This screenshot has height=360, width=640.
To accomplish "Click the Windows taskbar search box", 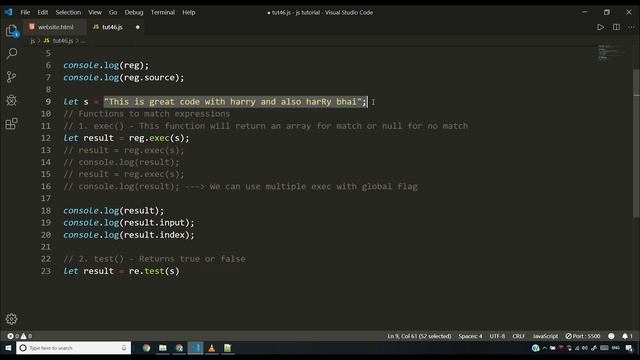I will [73, 348].
